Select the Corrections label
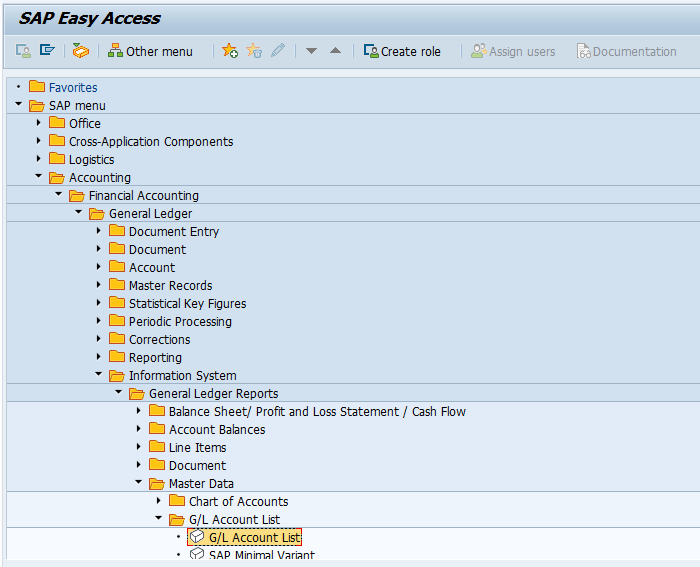The height and width of the screenshot is (567, 700). click(x=159, y=340)
